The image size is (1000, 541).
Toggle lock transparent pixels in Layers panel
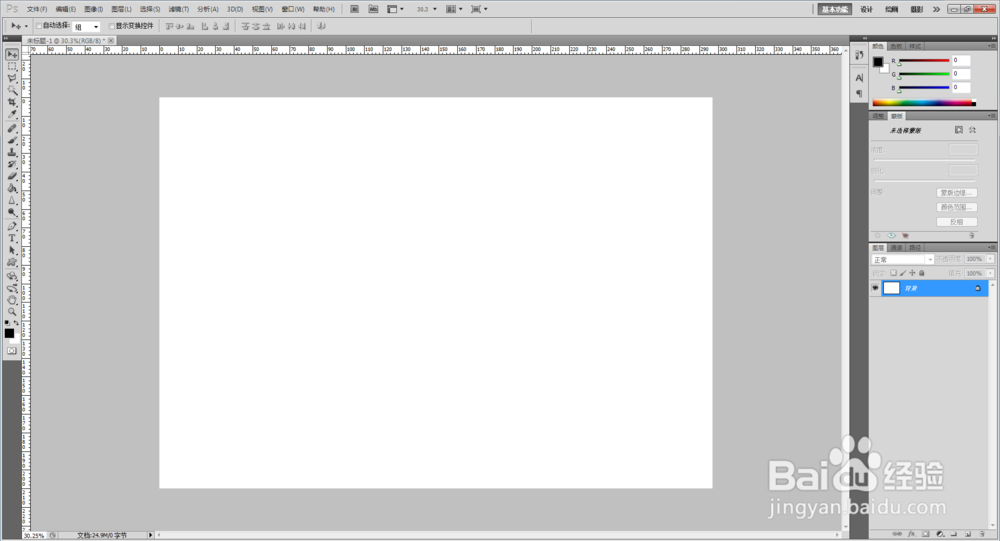point(893,273)
